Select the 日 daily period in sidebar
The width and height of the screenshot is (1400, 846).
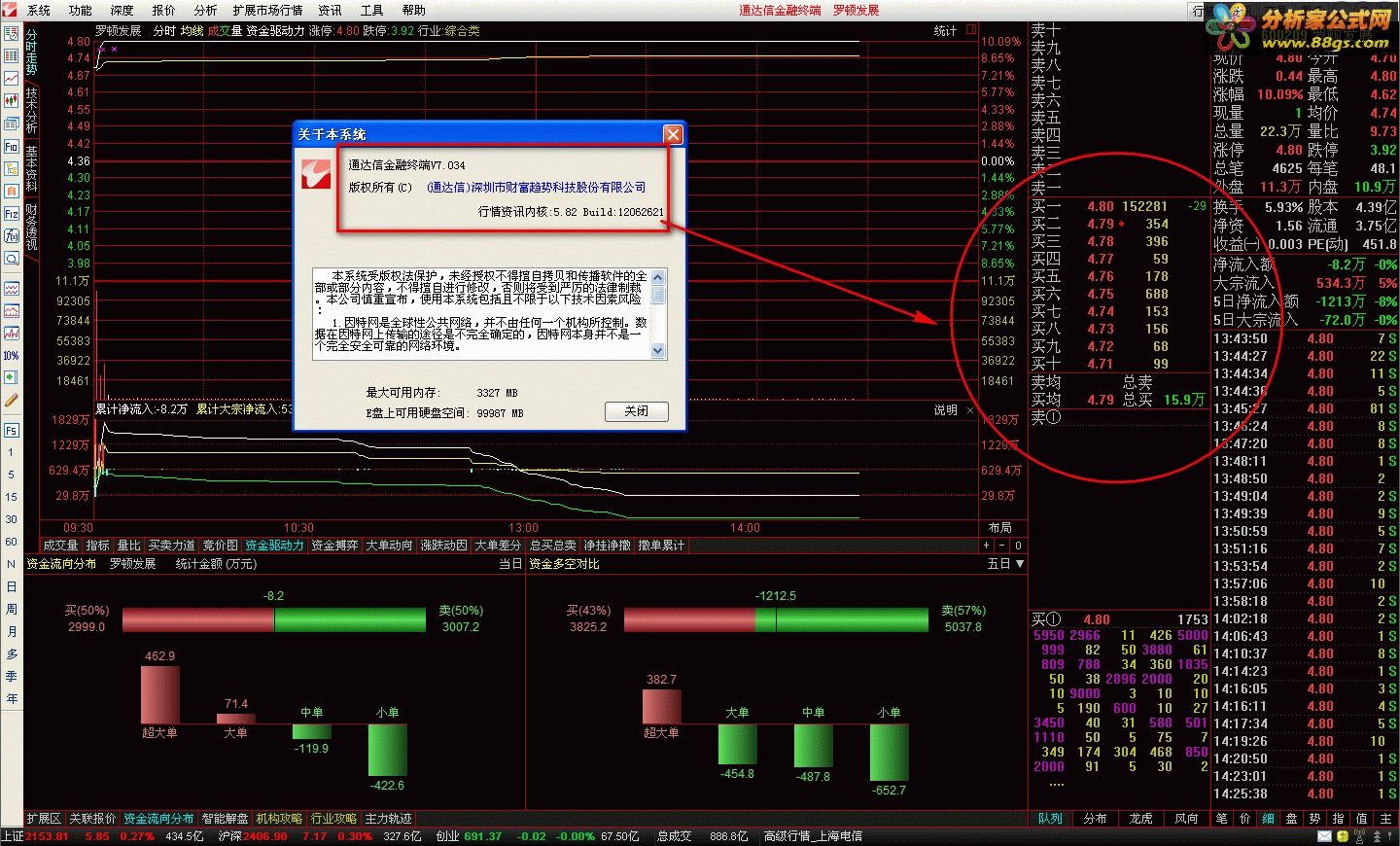tap(12, 586)
